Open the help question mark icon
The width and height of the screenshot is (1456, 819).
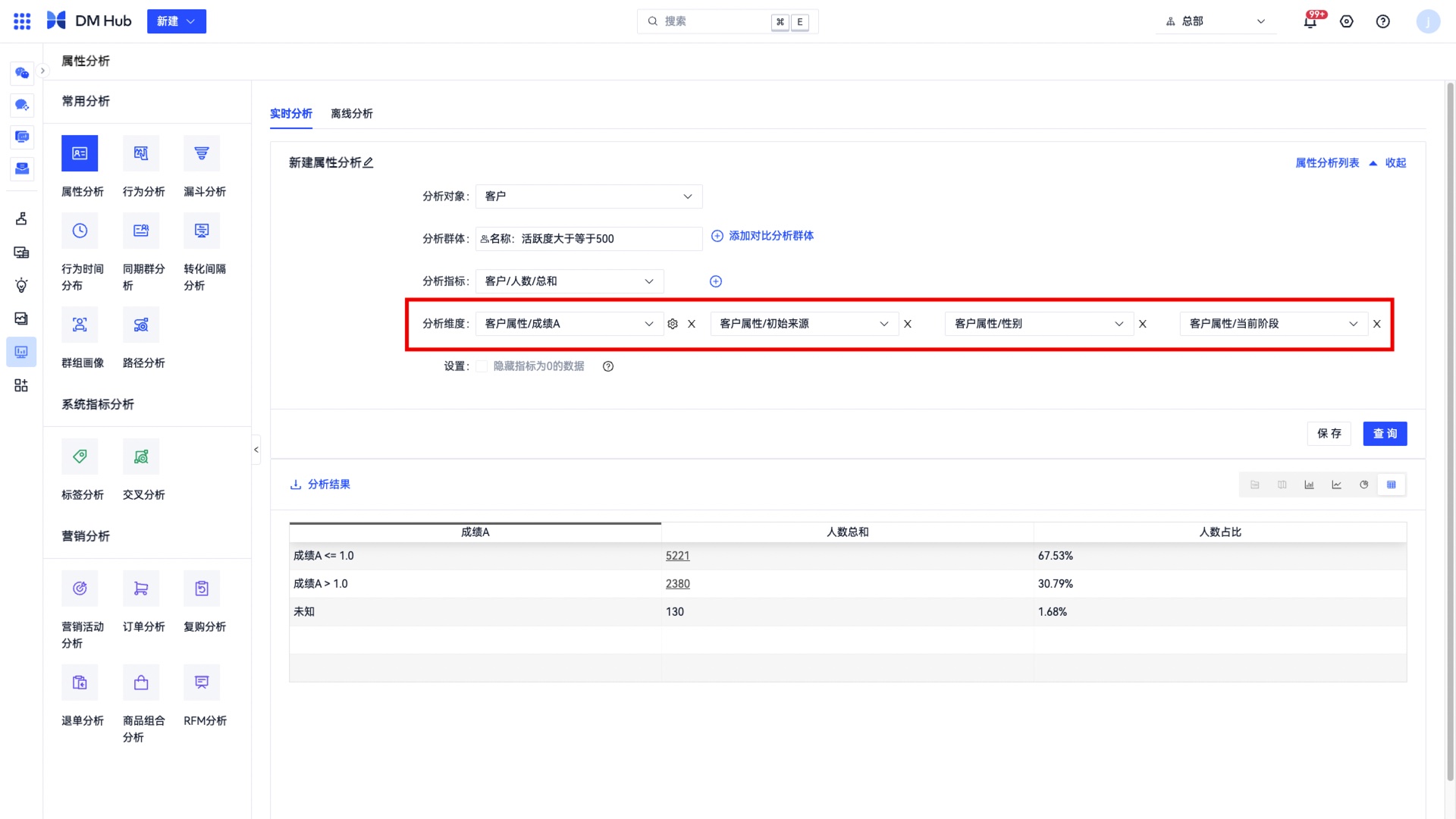click(x=1383, y=21)
